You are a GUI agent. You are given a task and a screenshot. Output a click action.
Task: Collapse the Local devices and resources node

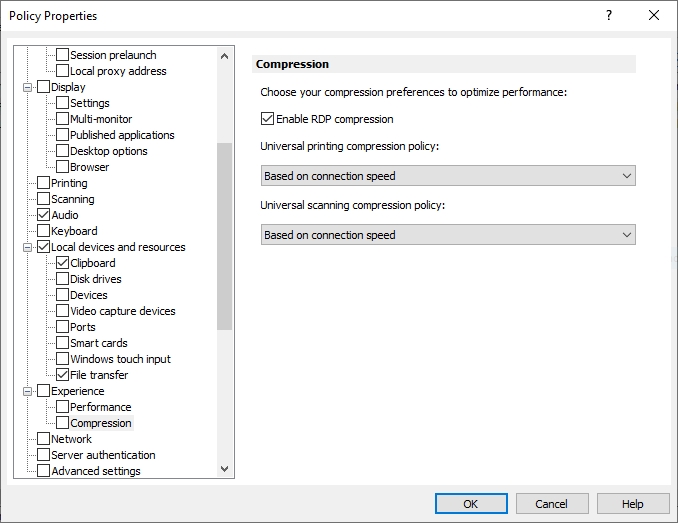click(27, 247)
